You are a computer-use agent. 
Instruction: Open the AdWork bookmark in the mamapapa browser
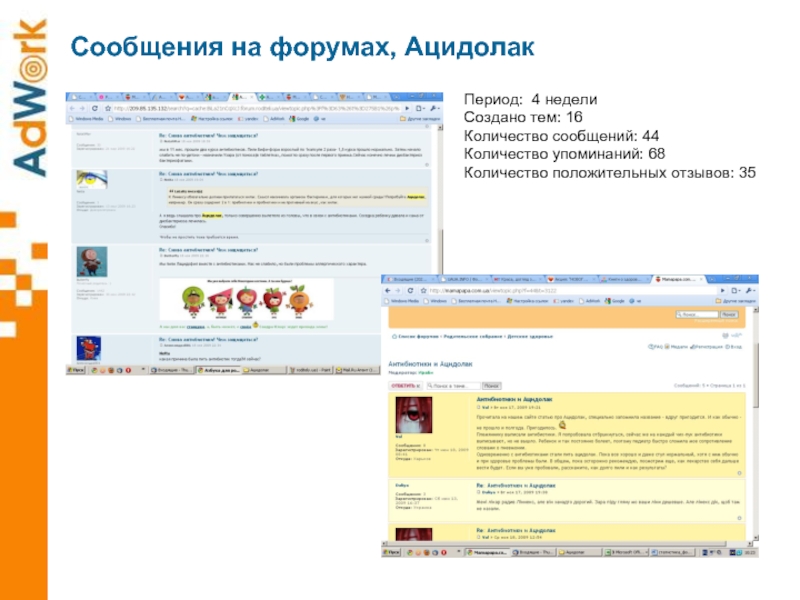[589, 301]
